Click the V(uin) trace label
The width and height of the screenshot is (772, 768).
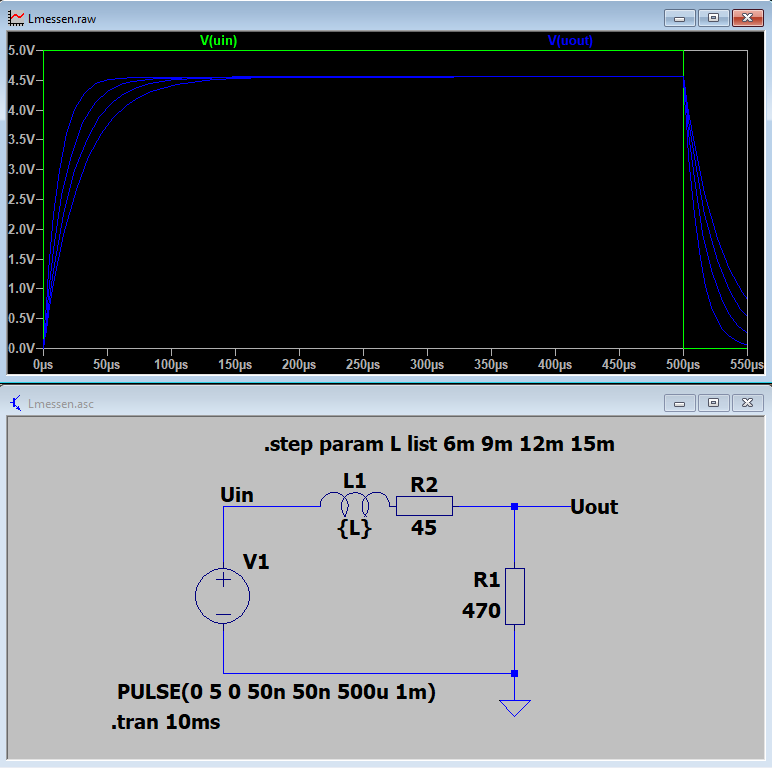click(x=218, y=40)
